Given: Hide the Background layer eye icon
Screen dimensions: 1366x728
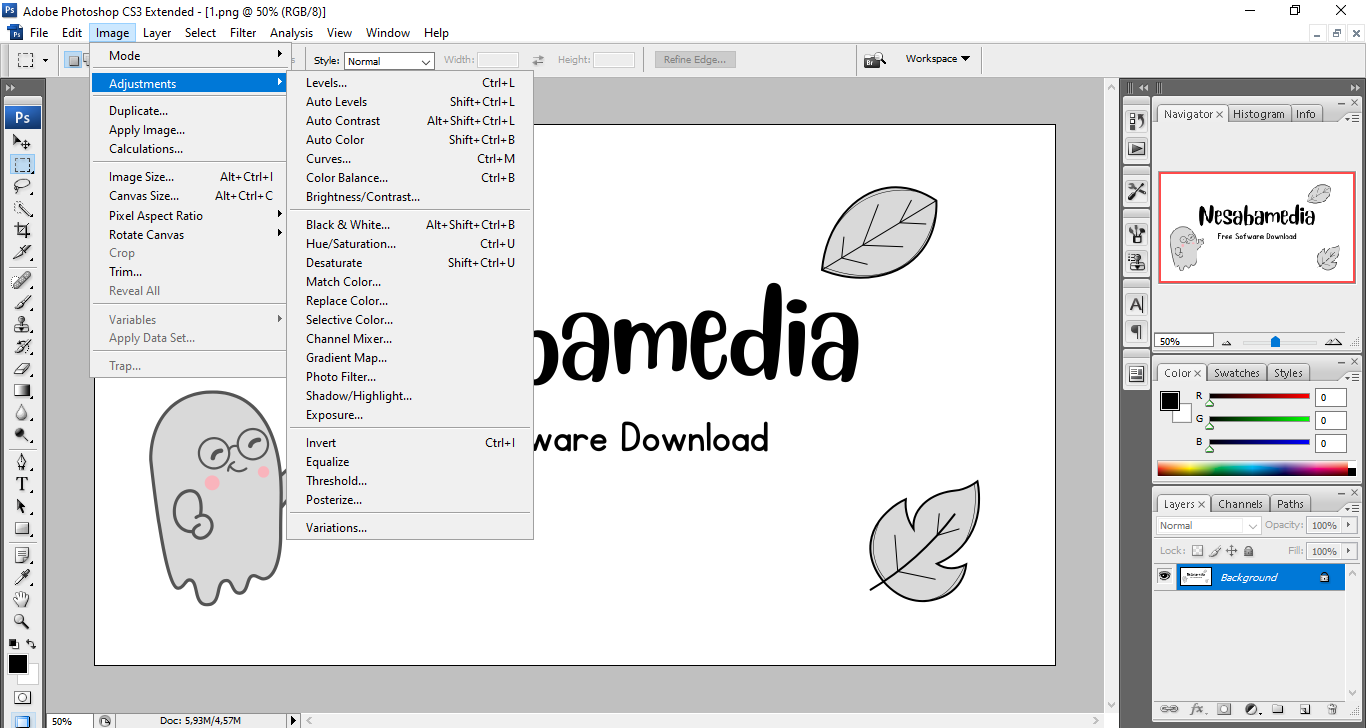Looking at the screenshot, I should tap(1164, 577).
